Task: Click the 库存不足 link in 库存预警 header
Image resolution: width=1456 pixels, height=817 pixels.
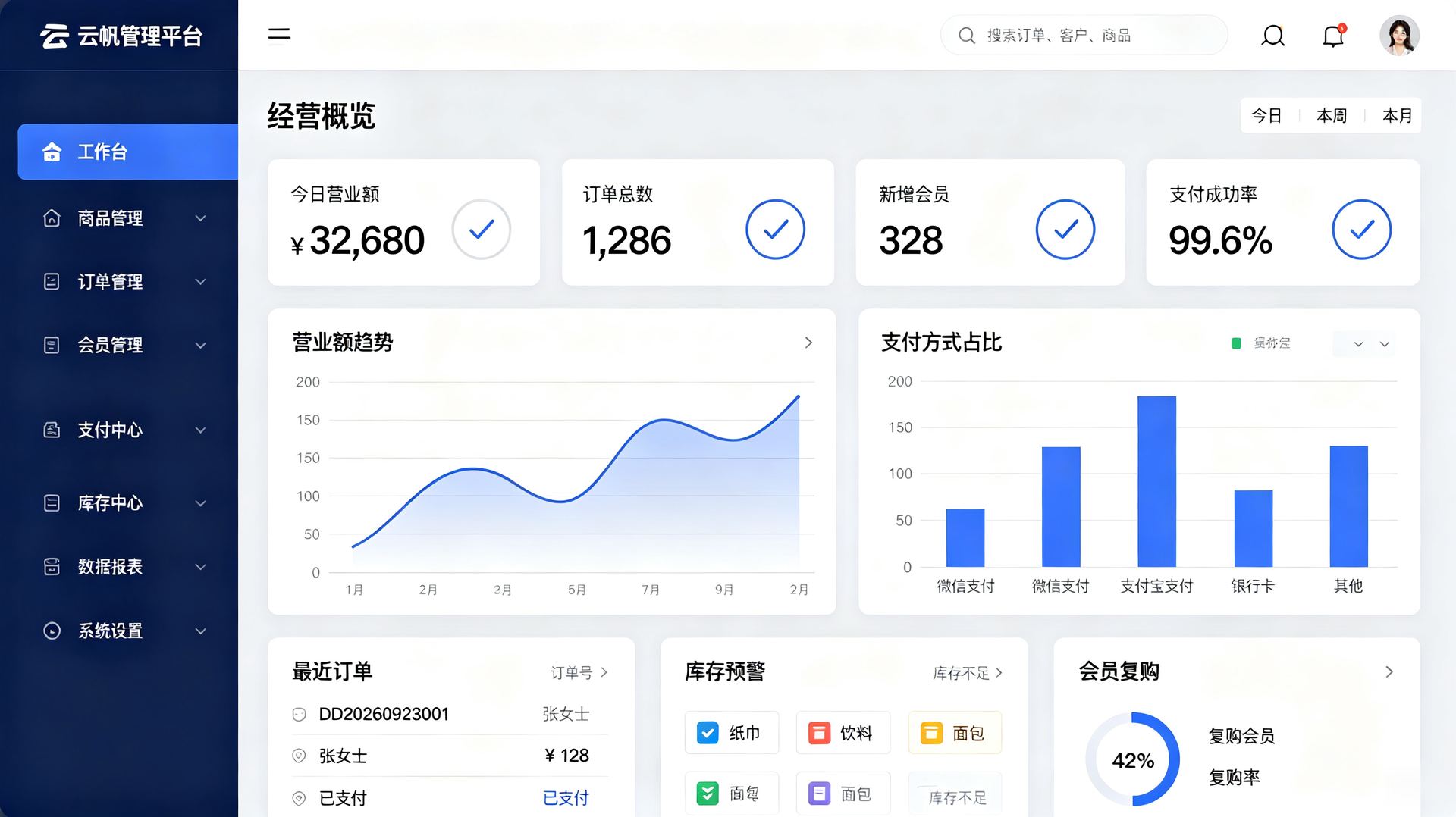Action: pos(968,672)
